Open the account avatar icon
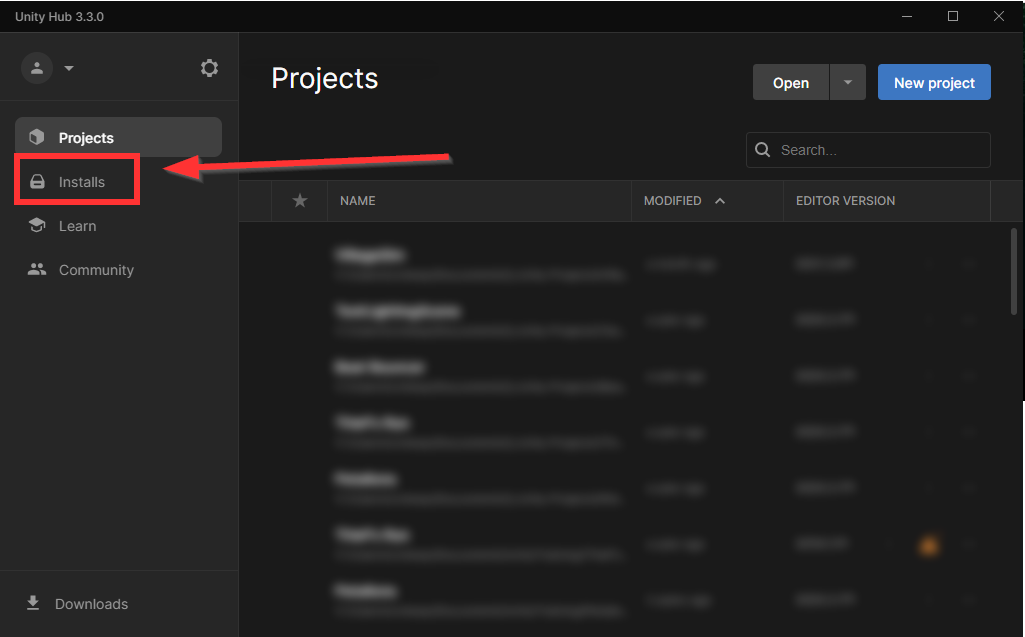 (37, 68)
